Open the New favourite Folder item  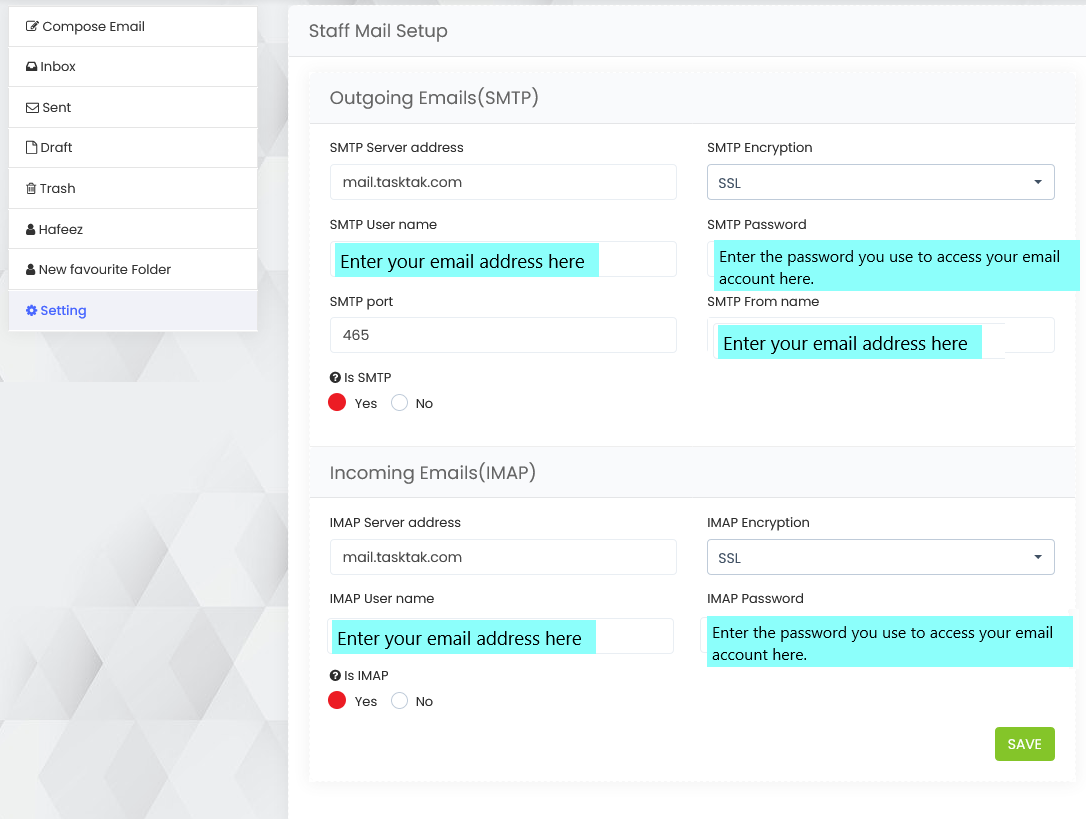pyautogui.click(x=104, y=270)
